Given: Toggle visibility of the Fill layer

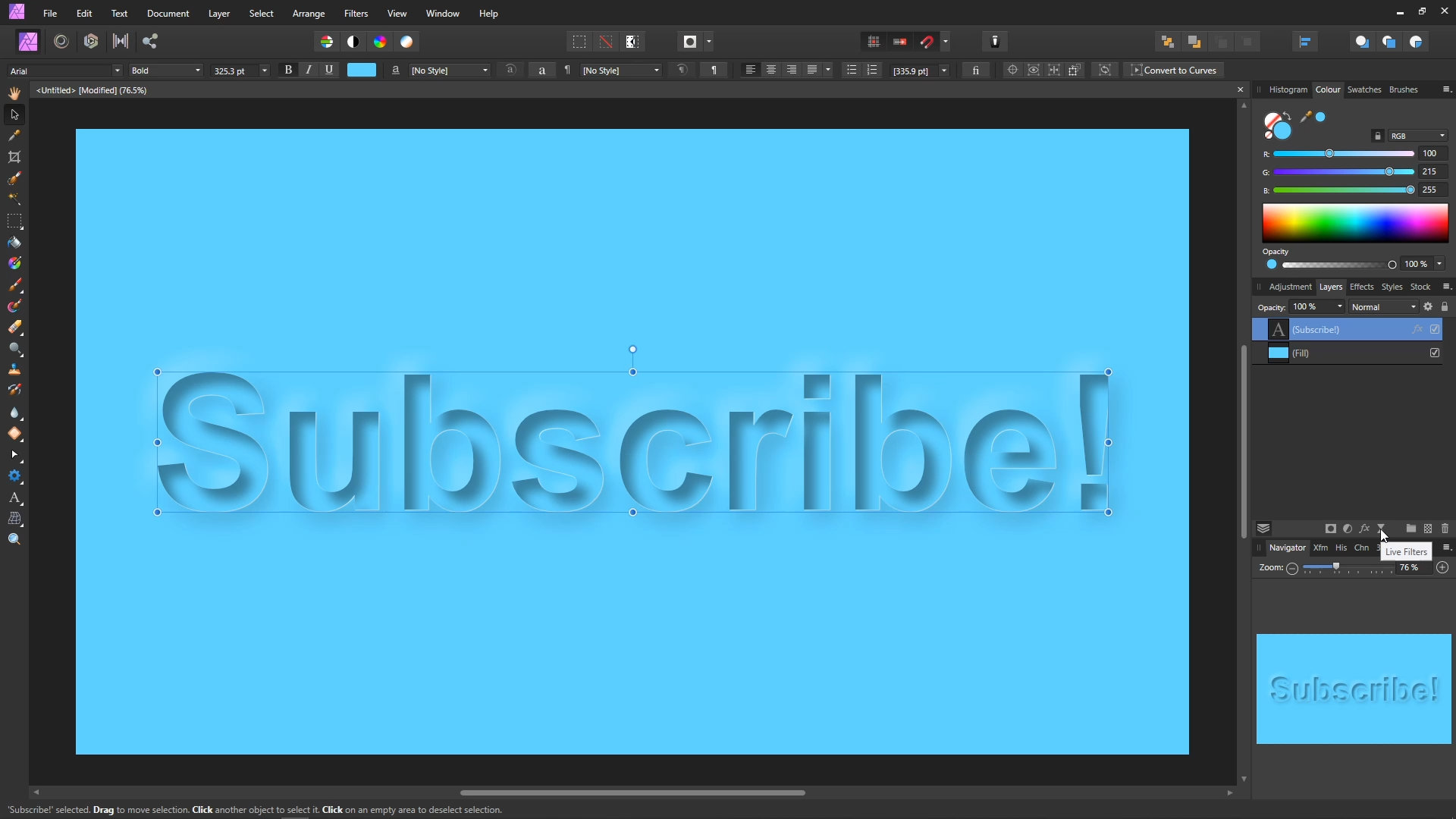Looking at the screenshot, I should [1435, 353].
